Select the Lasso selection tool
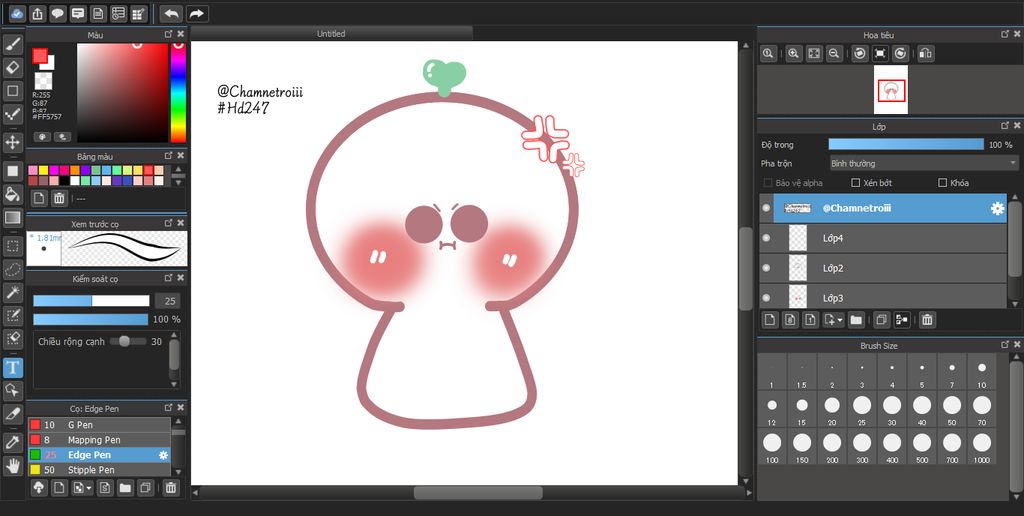The height and width of the screenshot is (516, 1024). coord(13,269)
